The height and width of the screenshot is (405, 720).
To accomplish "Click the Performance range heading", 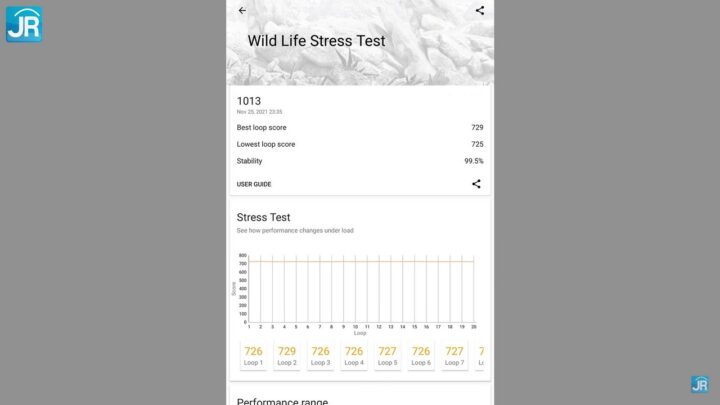I will 282,401.
